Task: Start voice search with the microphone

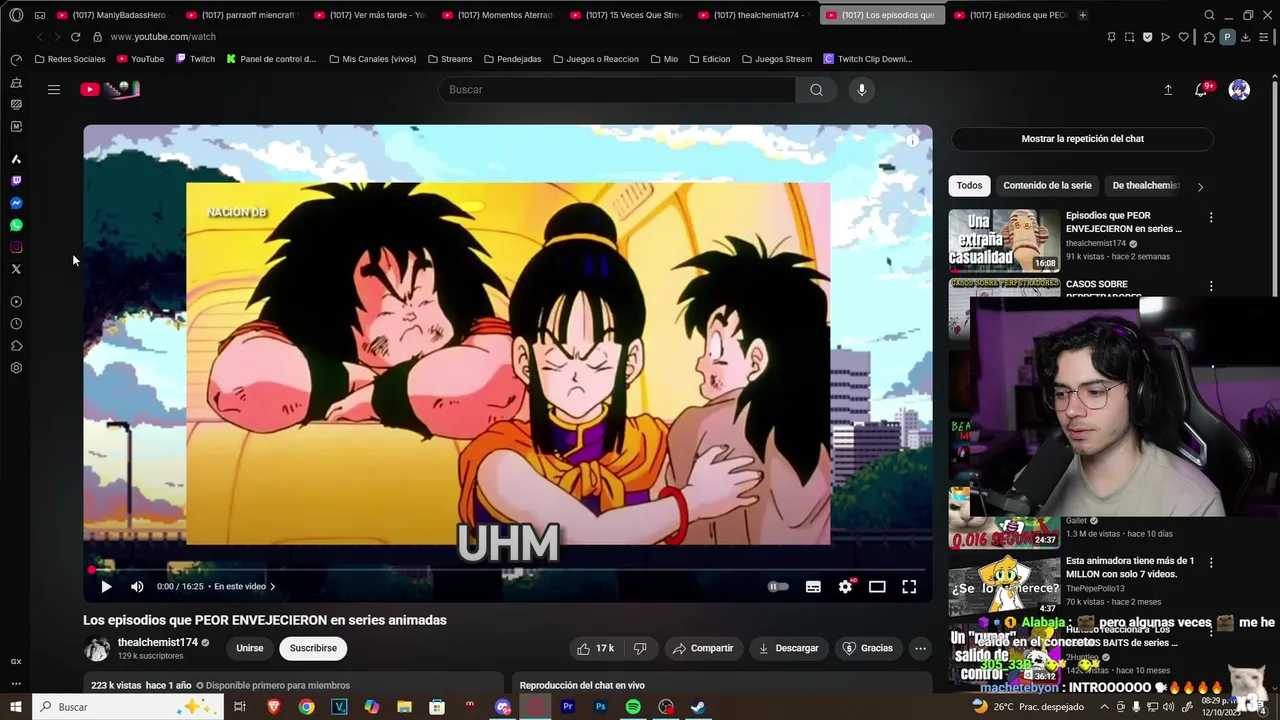Action: click(x=862, y=90)
